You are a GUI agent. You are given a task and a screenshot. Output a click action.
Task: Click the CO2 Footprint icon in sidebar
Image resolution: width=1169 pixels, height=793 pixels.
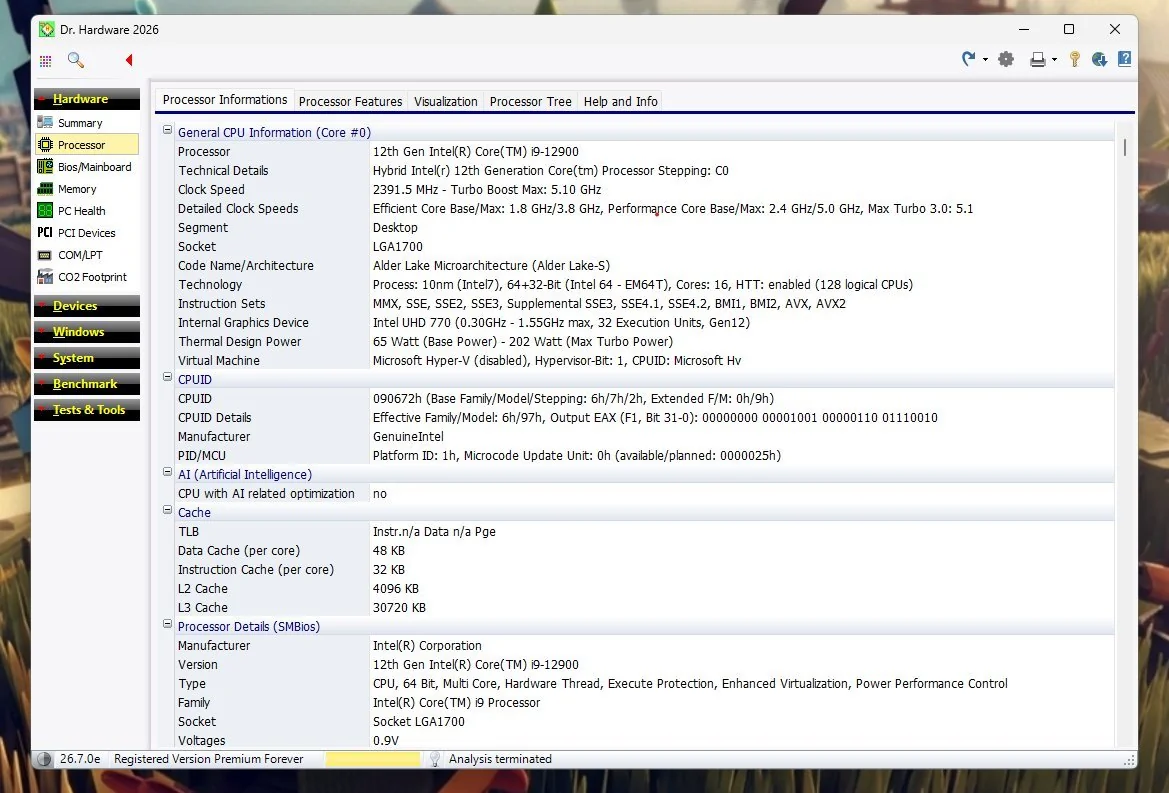point(45,277)
